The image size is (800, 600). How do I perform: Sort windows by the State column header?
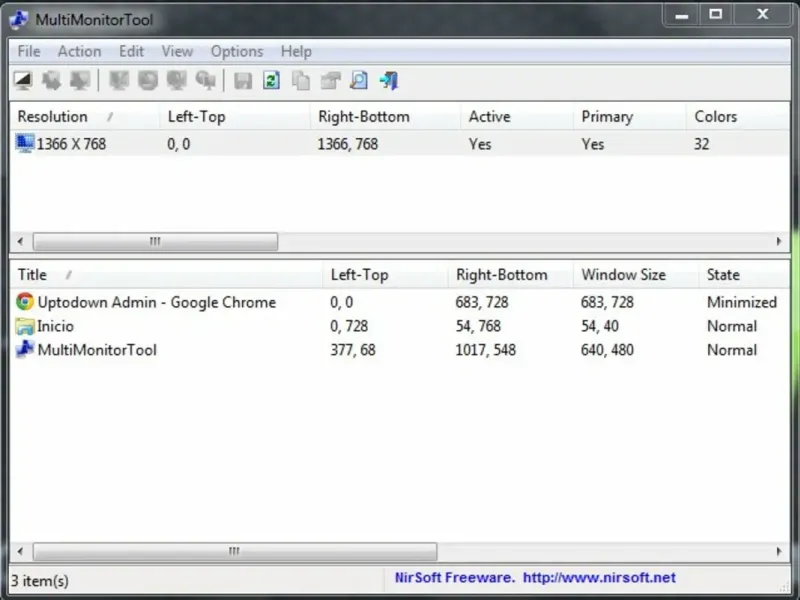744,275
